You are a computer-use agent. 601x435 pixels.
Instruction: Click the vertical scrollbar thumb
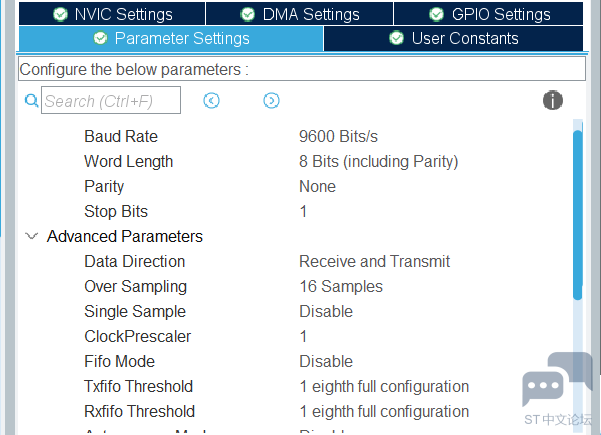tap(578, 215)
